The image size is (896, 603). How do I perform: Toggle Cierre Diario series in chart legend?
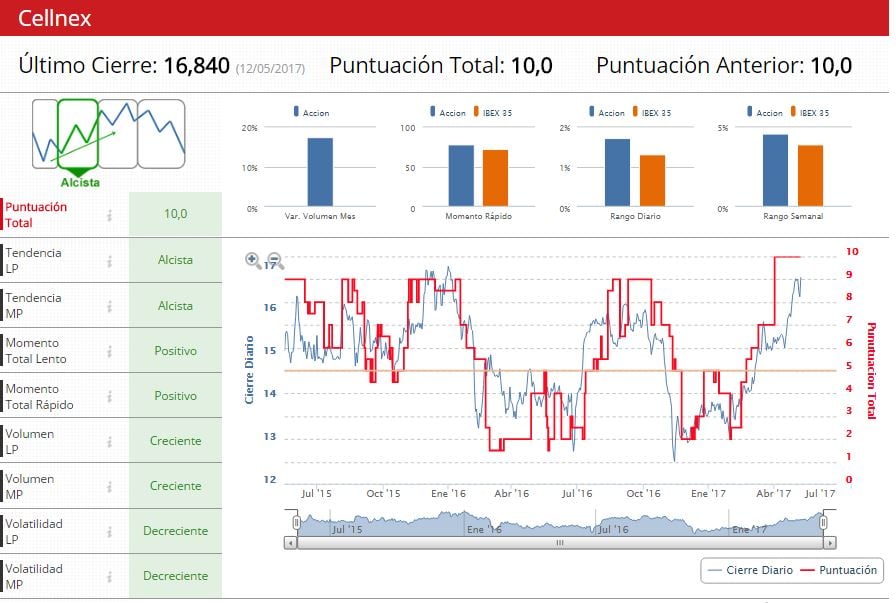[x=750, y=570]
